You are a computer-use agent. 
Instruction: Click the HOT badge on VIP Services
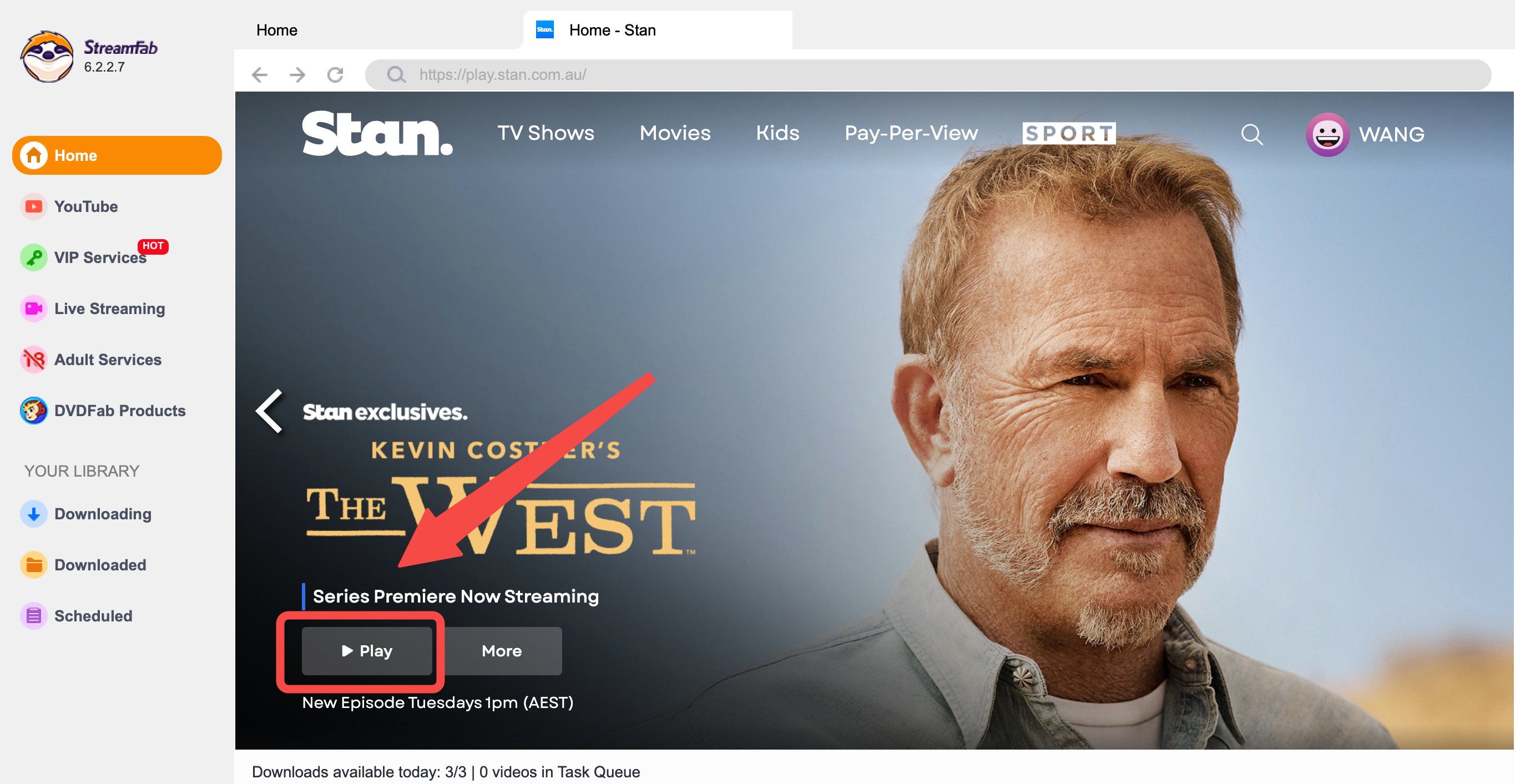(153, 246)
